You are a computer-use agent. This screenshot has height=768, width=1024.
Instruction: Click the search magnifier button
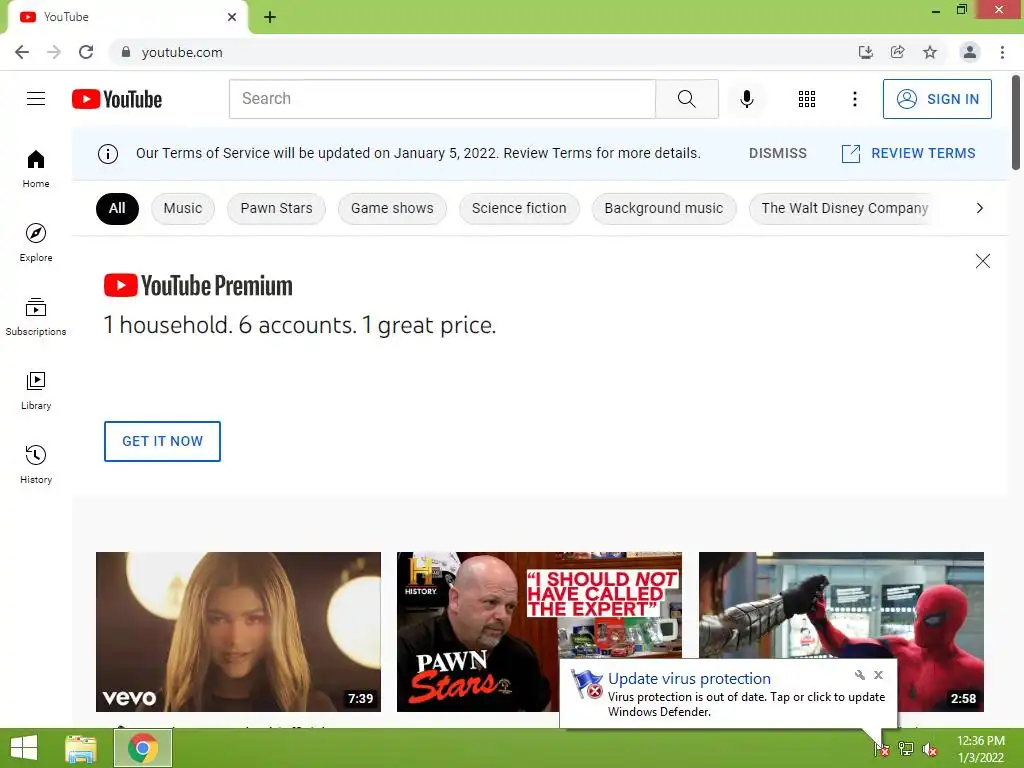point(686,99)
